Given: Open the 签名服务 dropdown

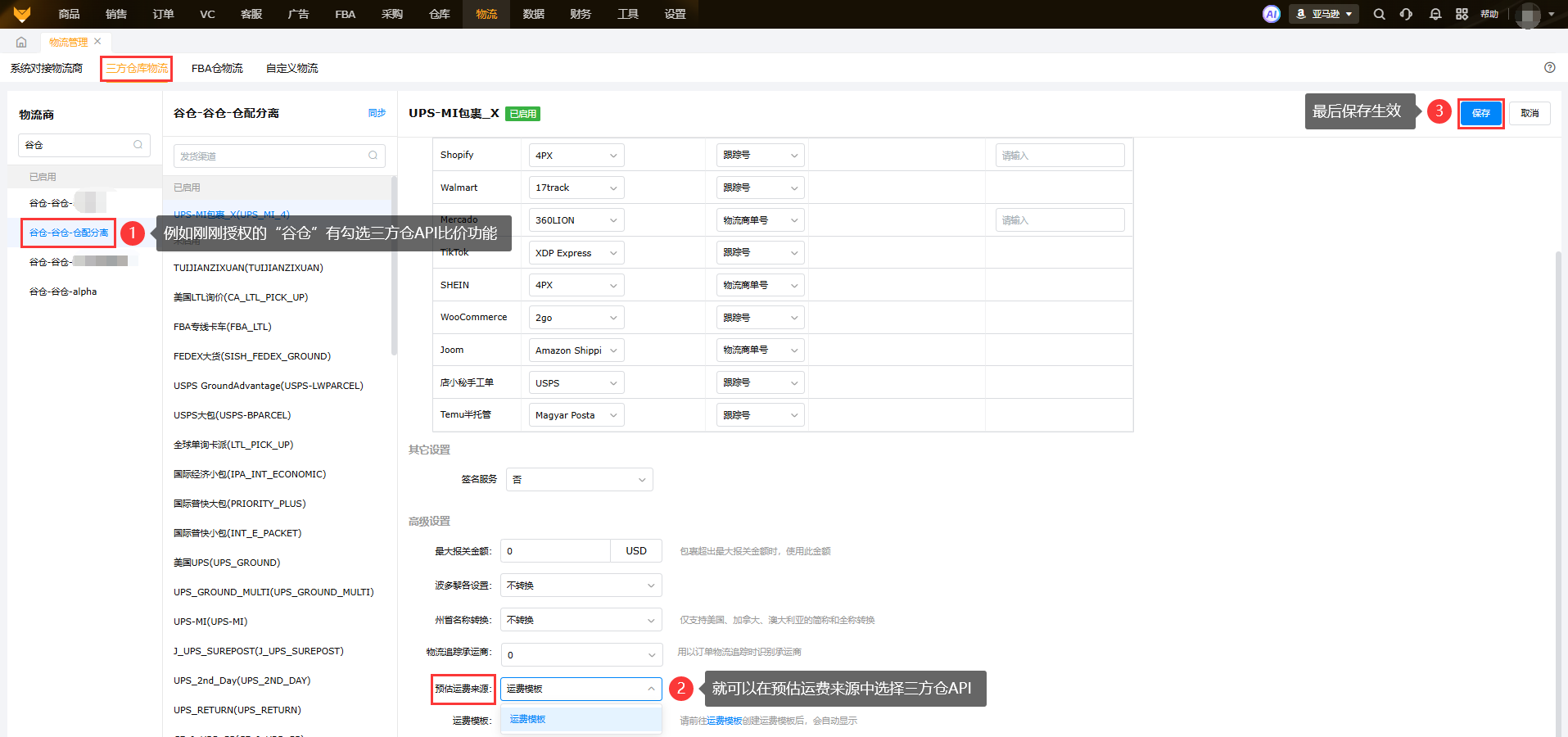Looking at the screenshot, I should click(579, 480).
